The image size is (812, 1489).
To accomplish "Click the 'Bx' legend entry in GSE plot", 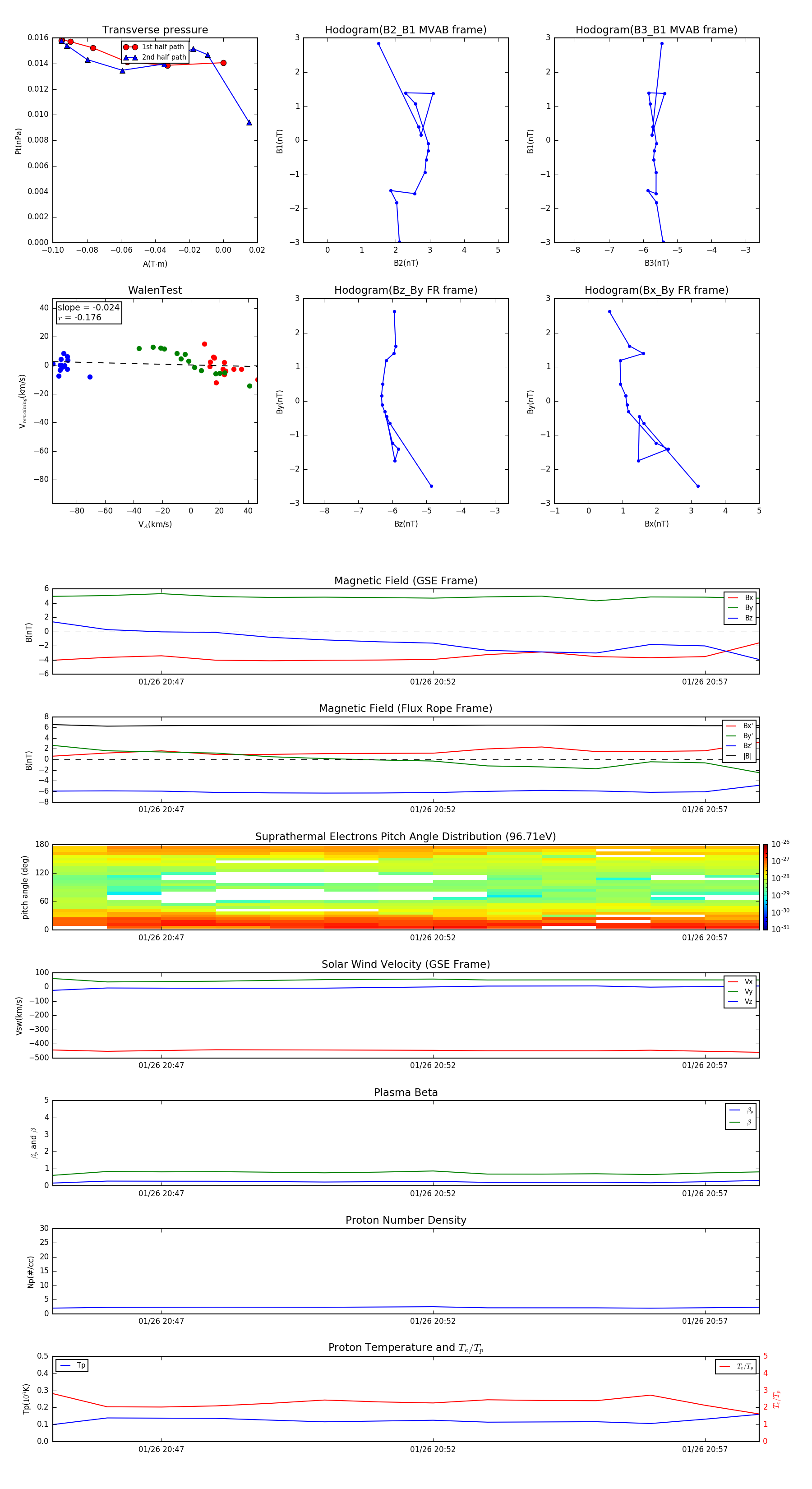I will tap(741, 598).
